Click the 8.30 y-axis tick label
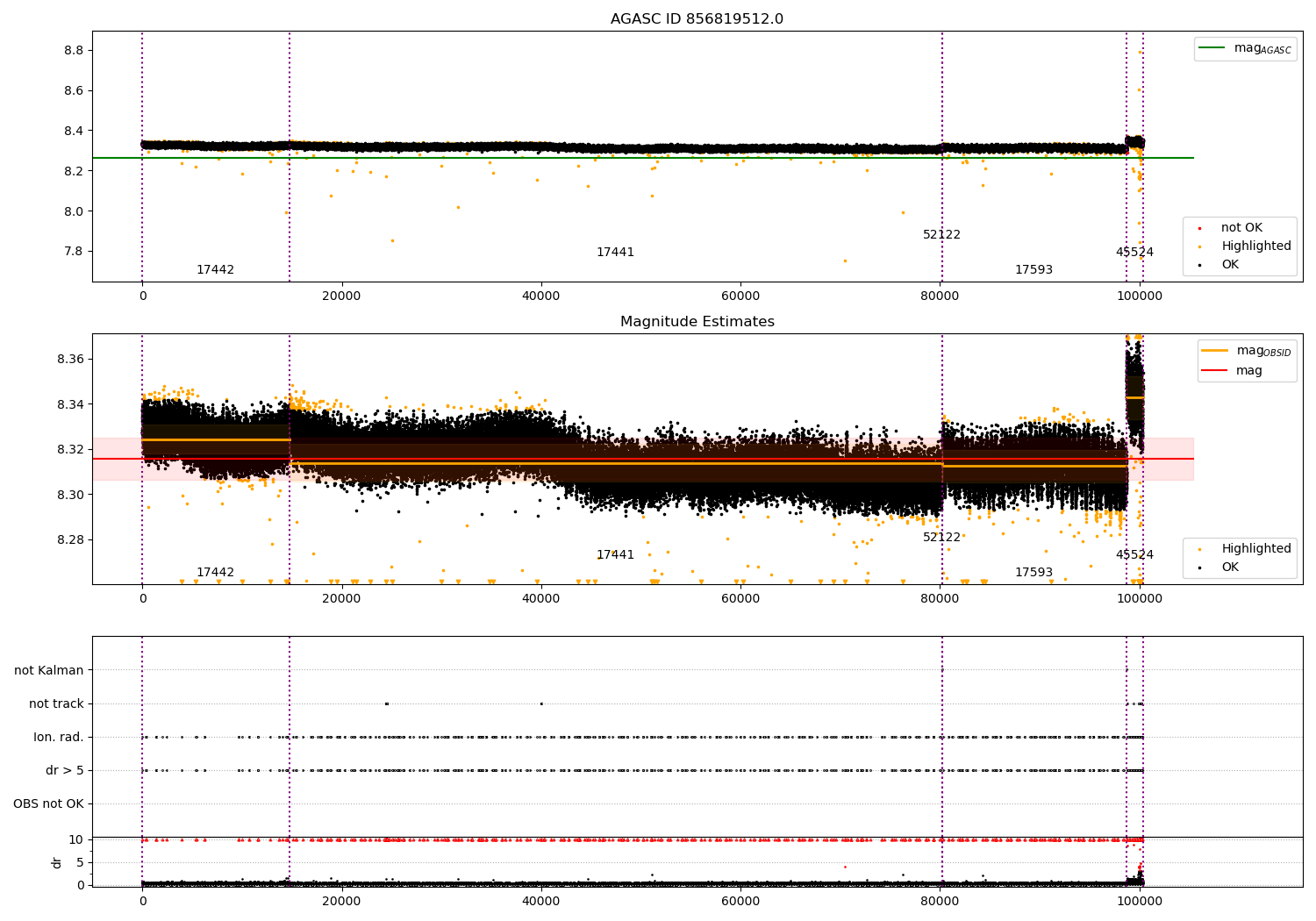Viewport: 1316px width, 921px height. pos(70,496)
